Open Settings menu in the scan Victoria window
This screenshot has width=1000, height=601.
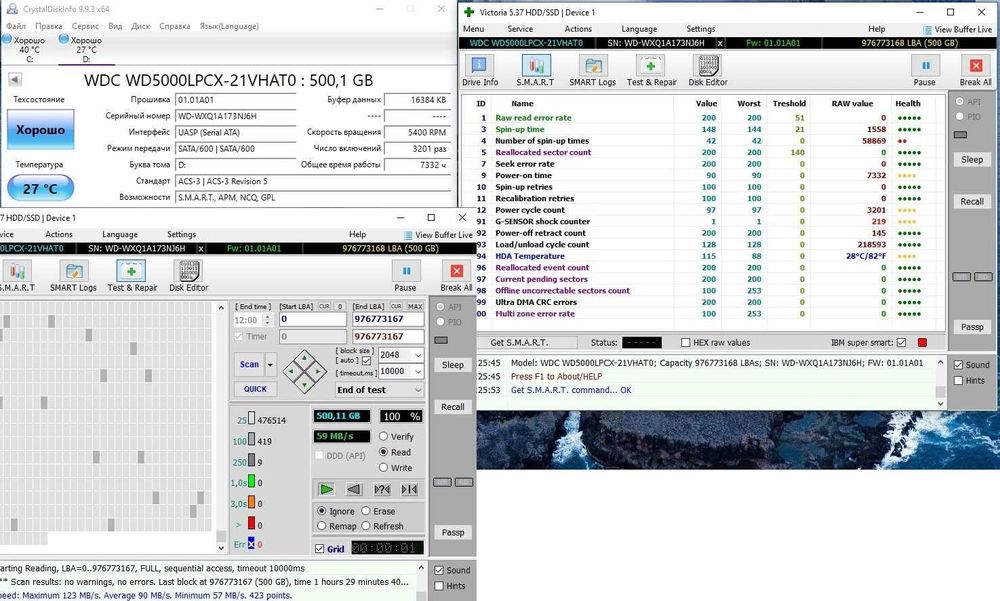click(x=182, y=234)
